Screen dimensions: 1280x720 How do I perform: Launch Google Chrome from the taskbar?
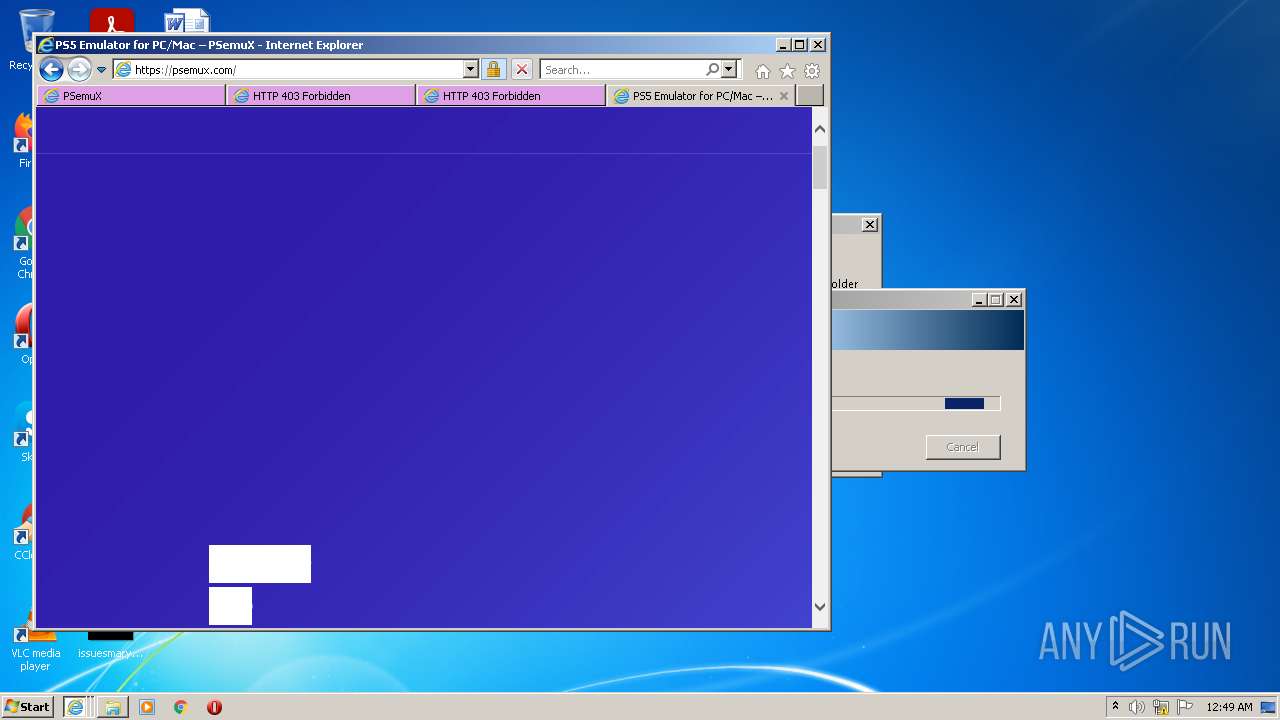(x=180, y=707)
